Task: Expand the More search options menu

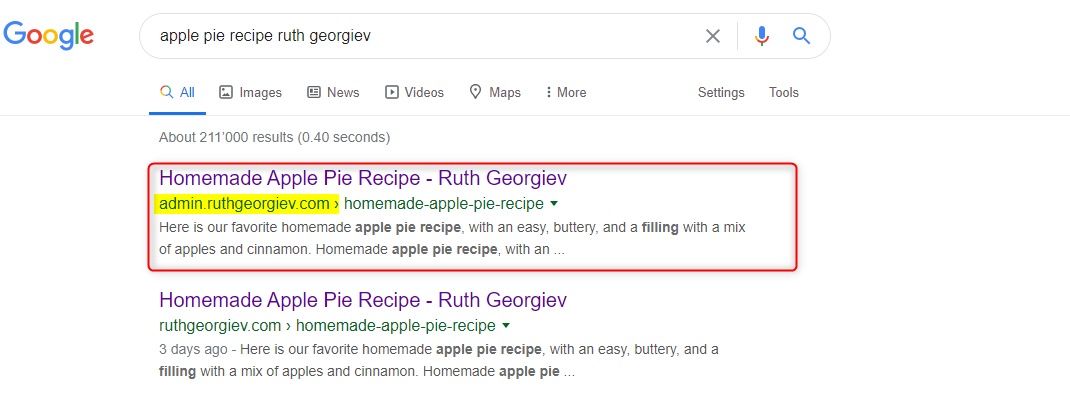Action: pyautogui.click(x=566, y=92)
